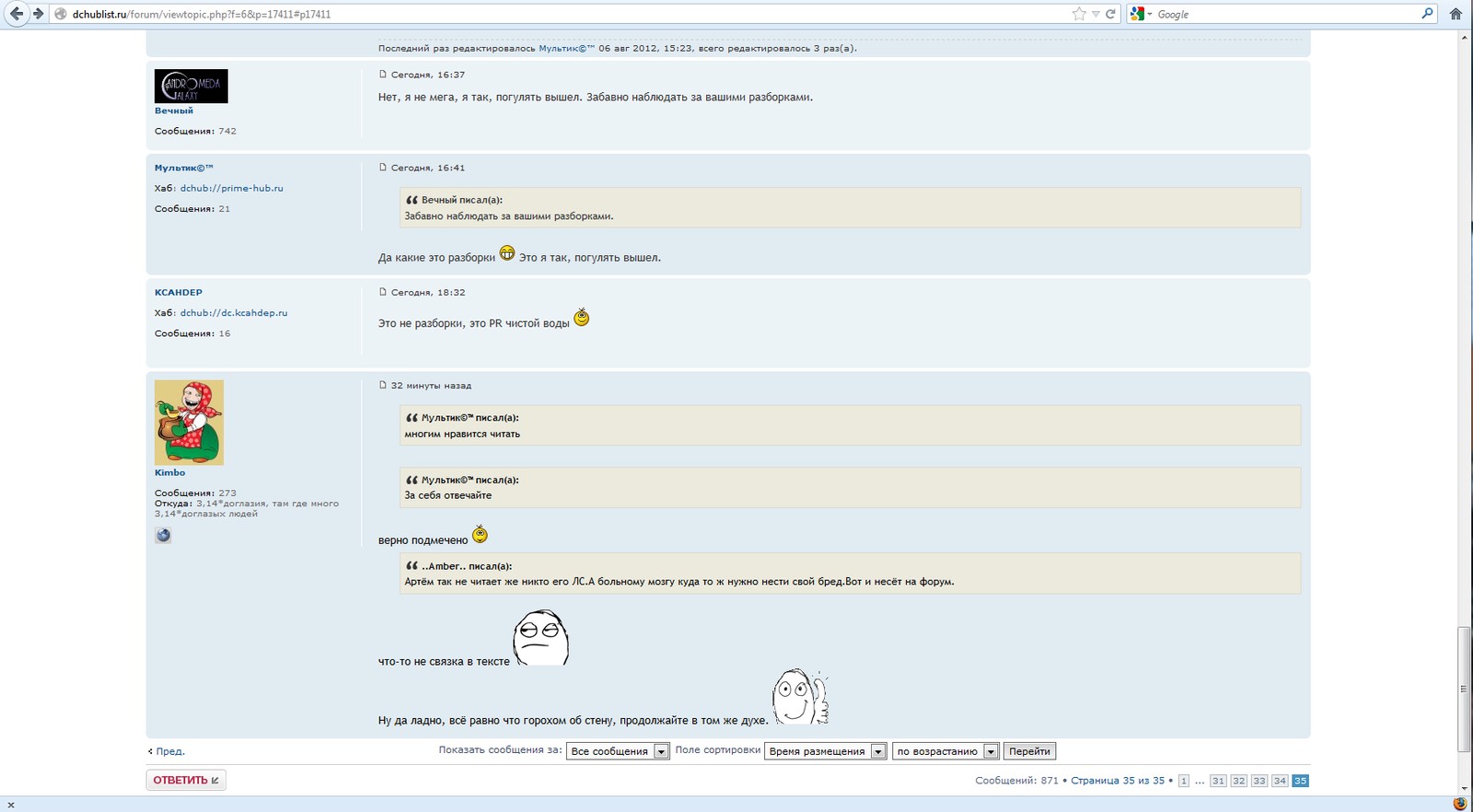Open the browser home page icon
Viewport: 1473px width, 812px height.
coord(1456,14)
